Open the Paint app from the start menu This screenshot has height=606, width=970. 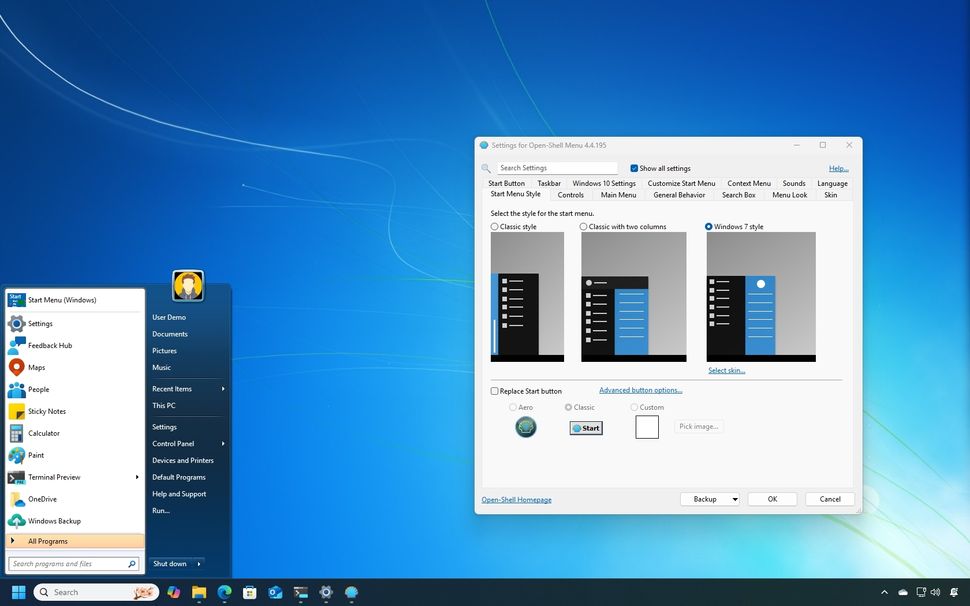[x=34, y=455]
